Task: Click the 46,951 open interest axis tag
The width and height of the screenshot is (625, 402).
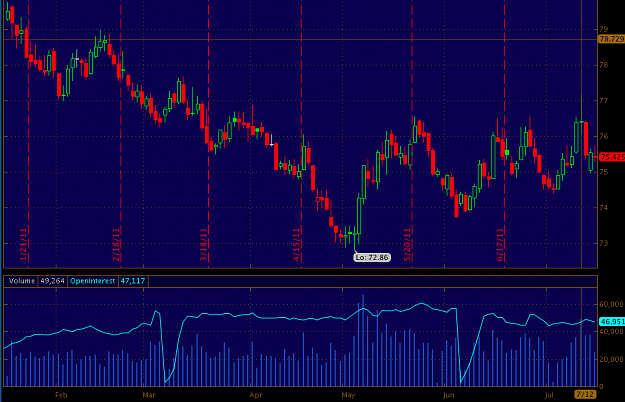Action: click(x=612, y=321)
